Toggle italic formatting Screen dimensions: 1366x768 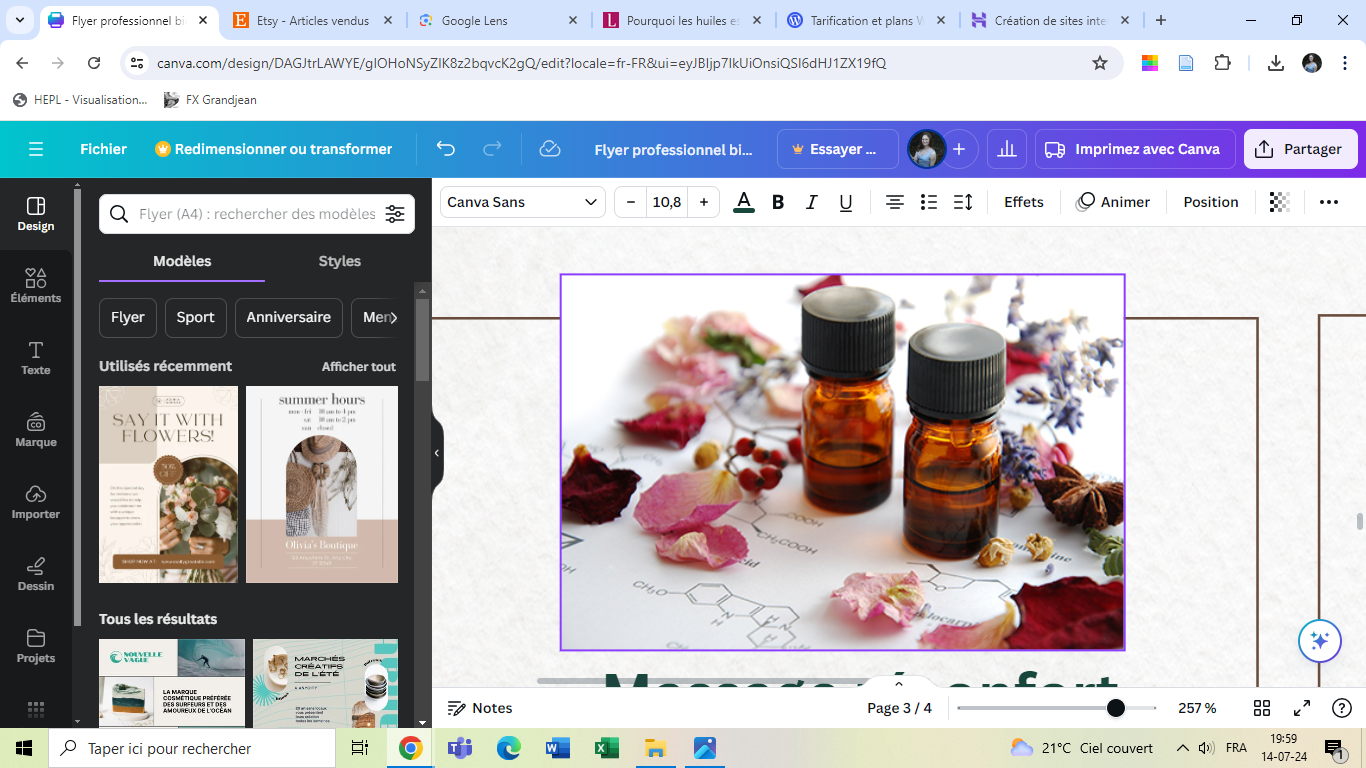click(812, 202)
